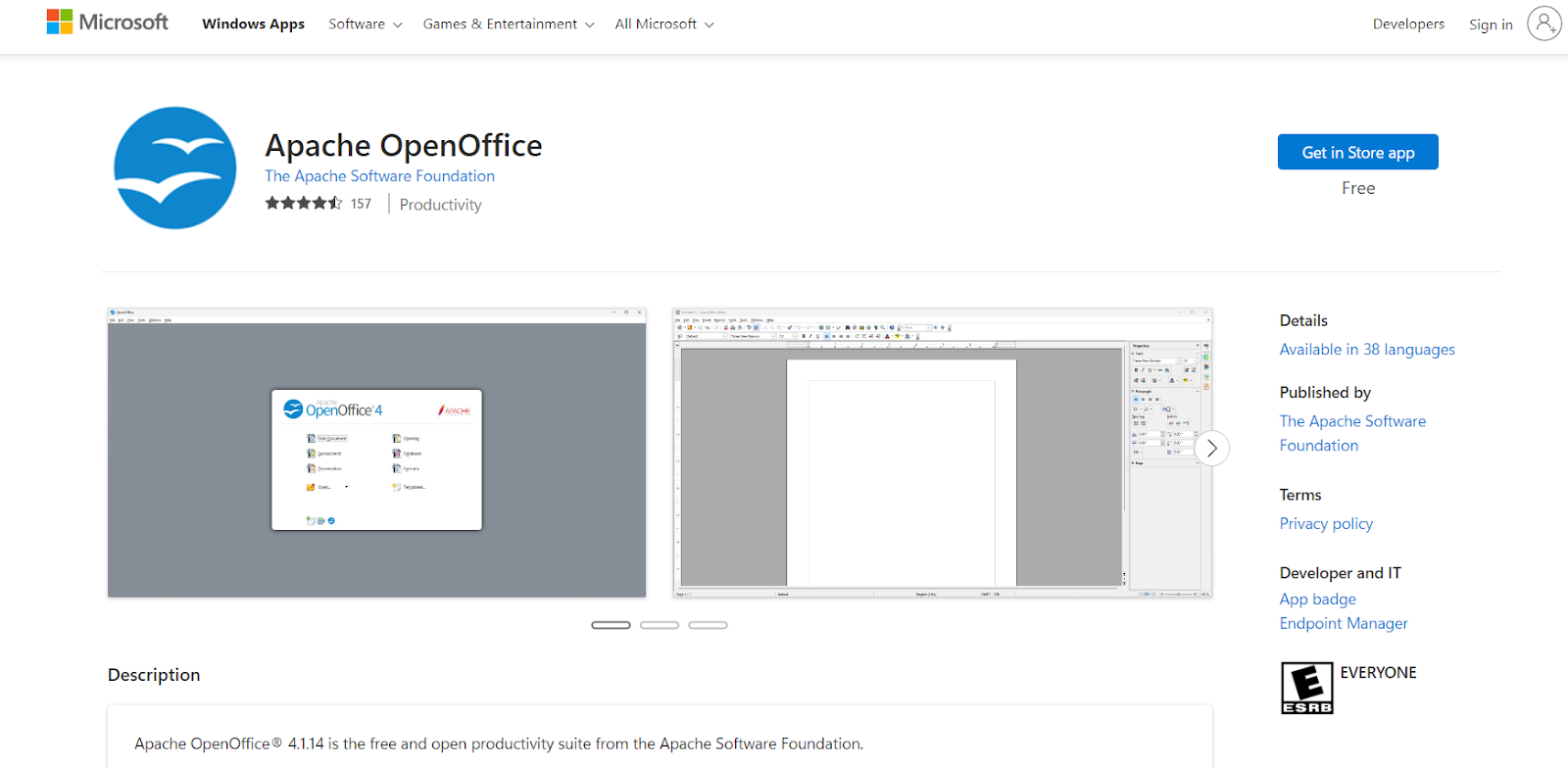Image resolution: width=1568 pixels, height=768 pixels.
Task: Select the third carousel page indicator
Action: pos(708,625)
